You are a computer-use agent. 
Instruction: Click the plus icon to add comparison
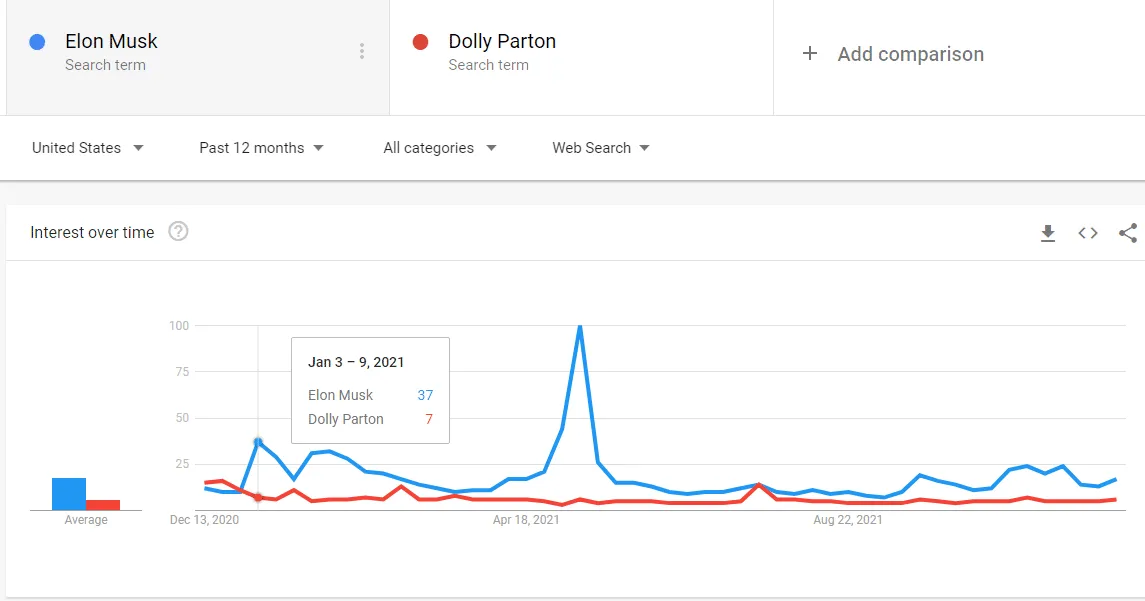pyautogui.click(x=810, y=54)
